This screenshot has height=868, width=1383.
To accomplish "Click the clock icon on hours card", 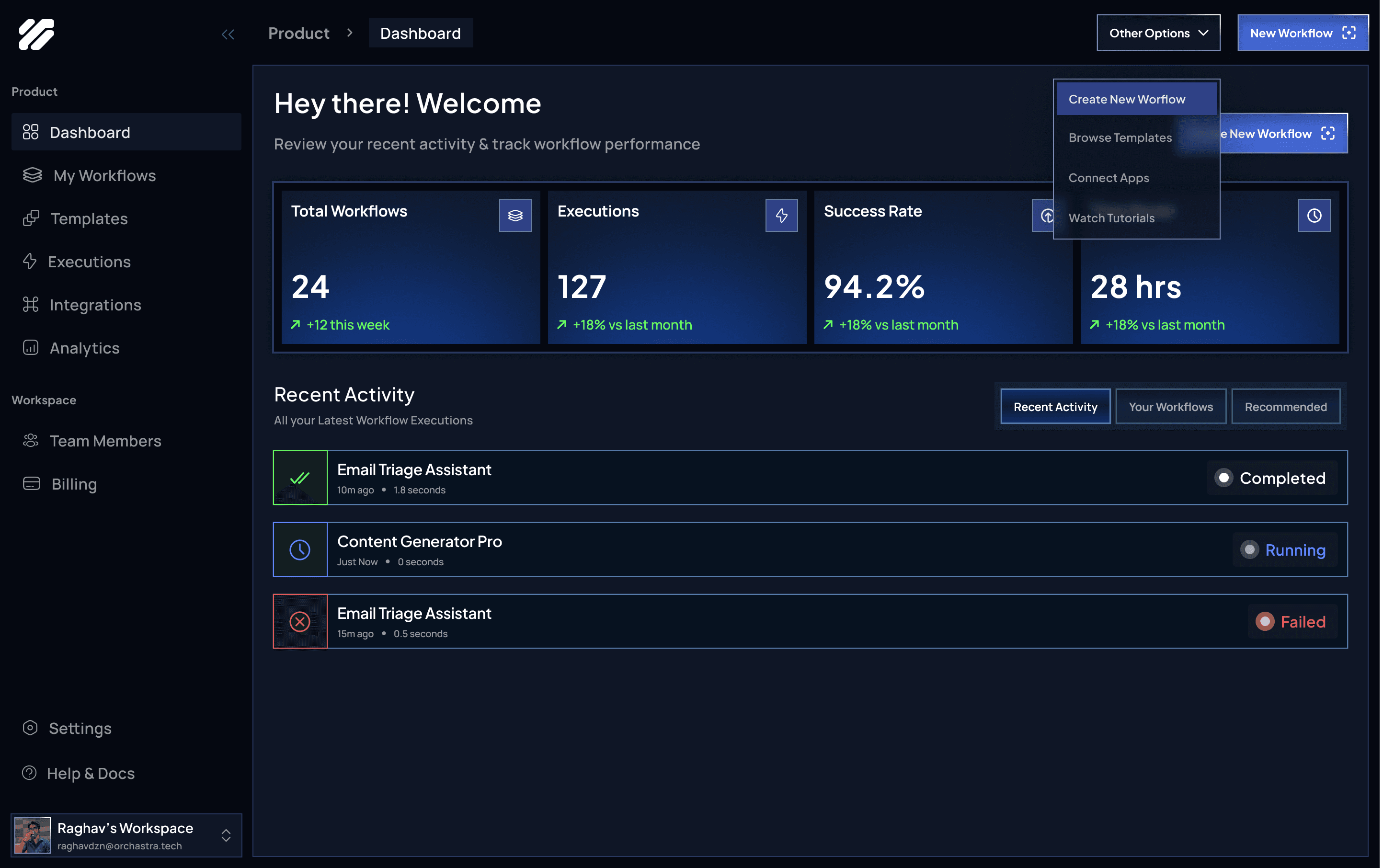I will point(1314,215).
